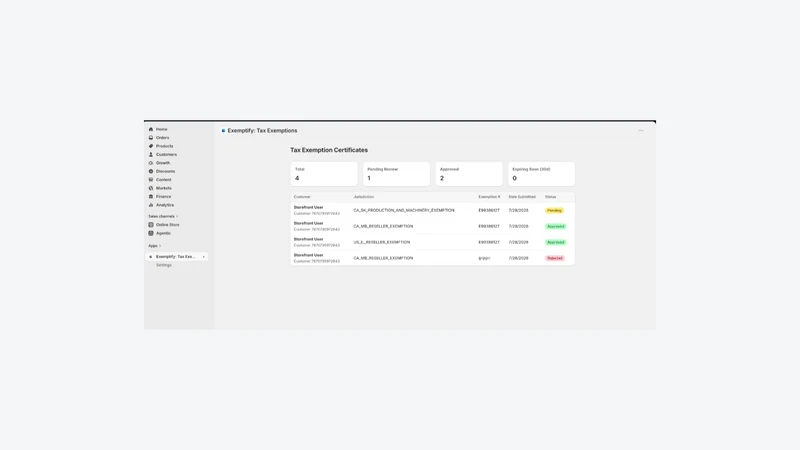This screenshot has height=450, width=800.
Task: Open the CA_MB_RESELLER_EXEMPTION entry marked Rejected
Action: tap(383, 258)
